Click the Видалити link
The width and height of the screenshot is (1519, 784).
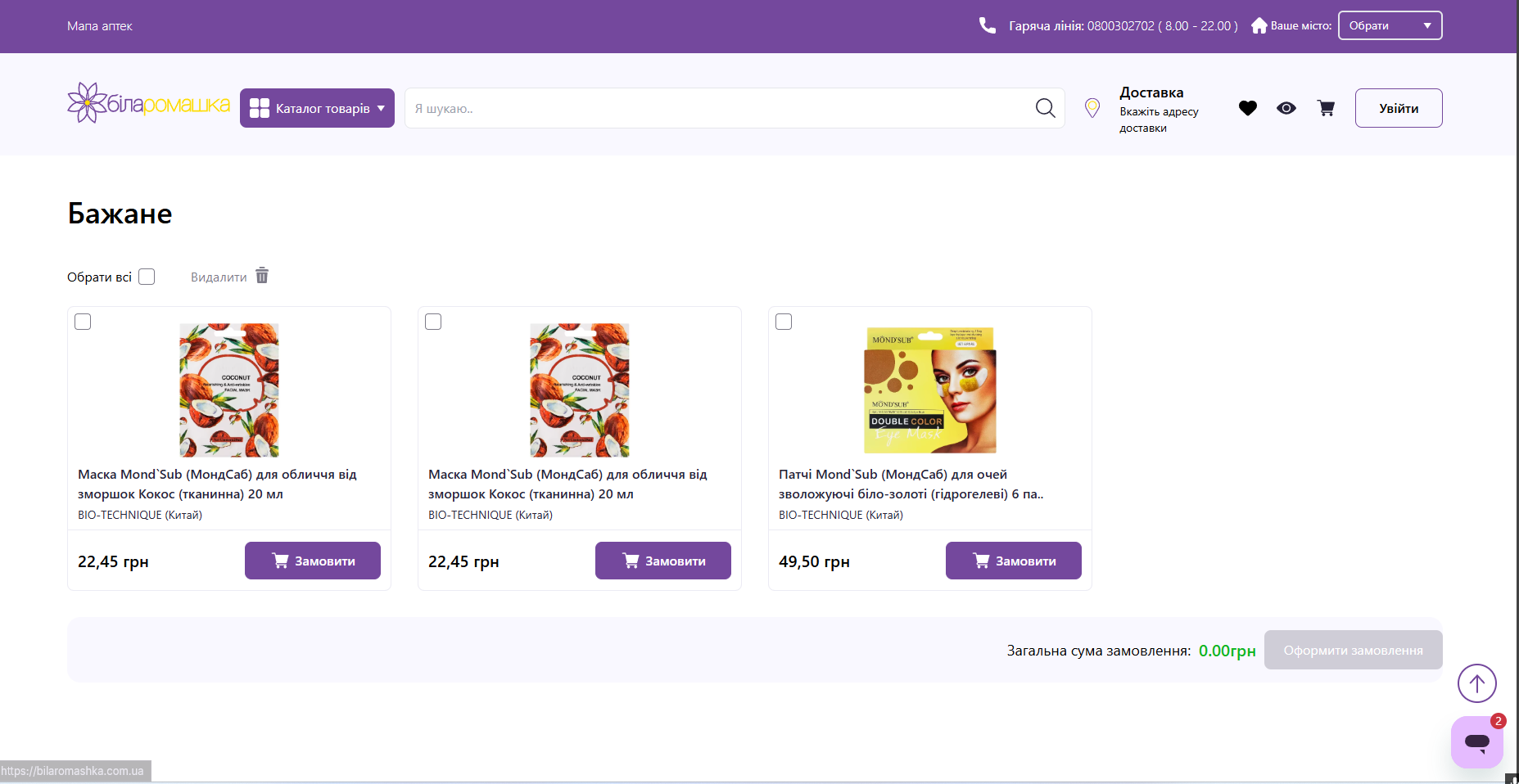pyautogui.click(x=219, y=277)
